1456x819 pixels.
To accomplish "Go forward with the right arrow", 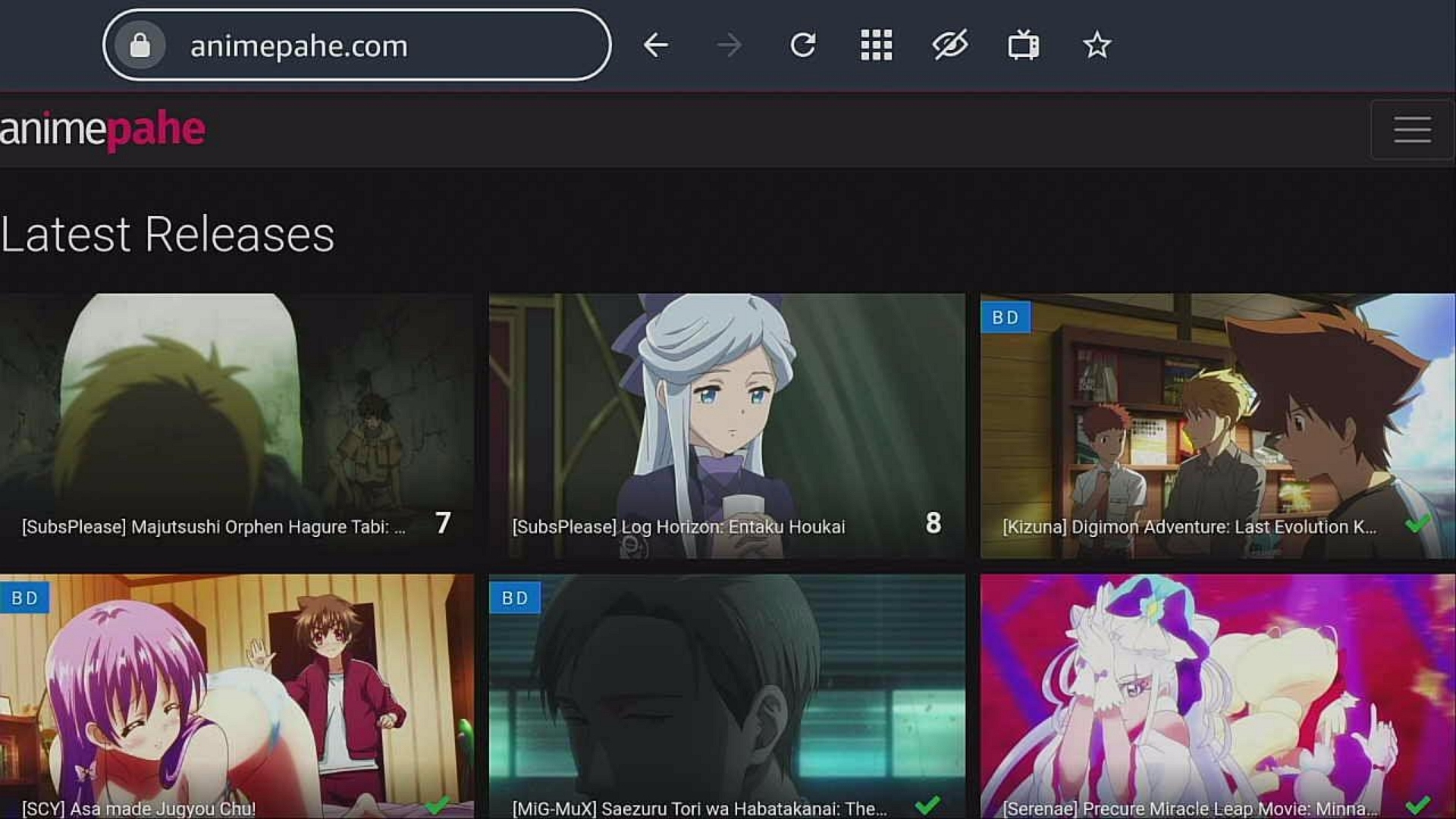I will (x=729, y=45).
